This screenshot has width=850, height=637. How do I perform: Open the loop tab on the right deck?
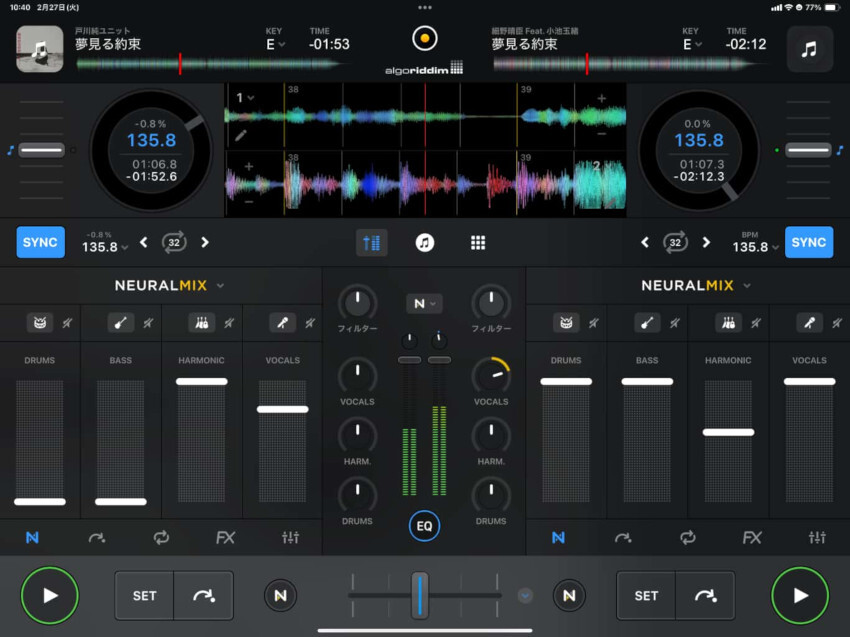[687, 538]
